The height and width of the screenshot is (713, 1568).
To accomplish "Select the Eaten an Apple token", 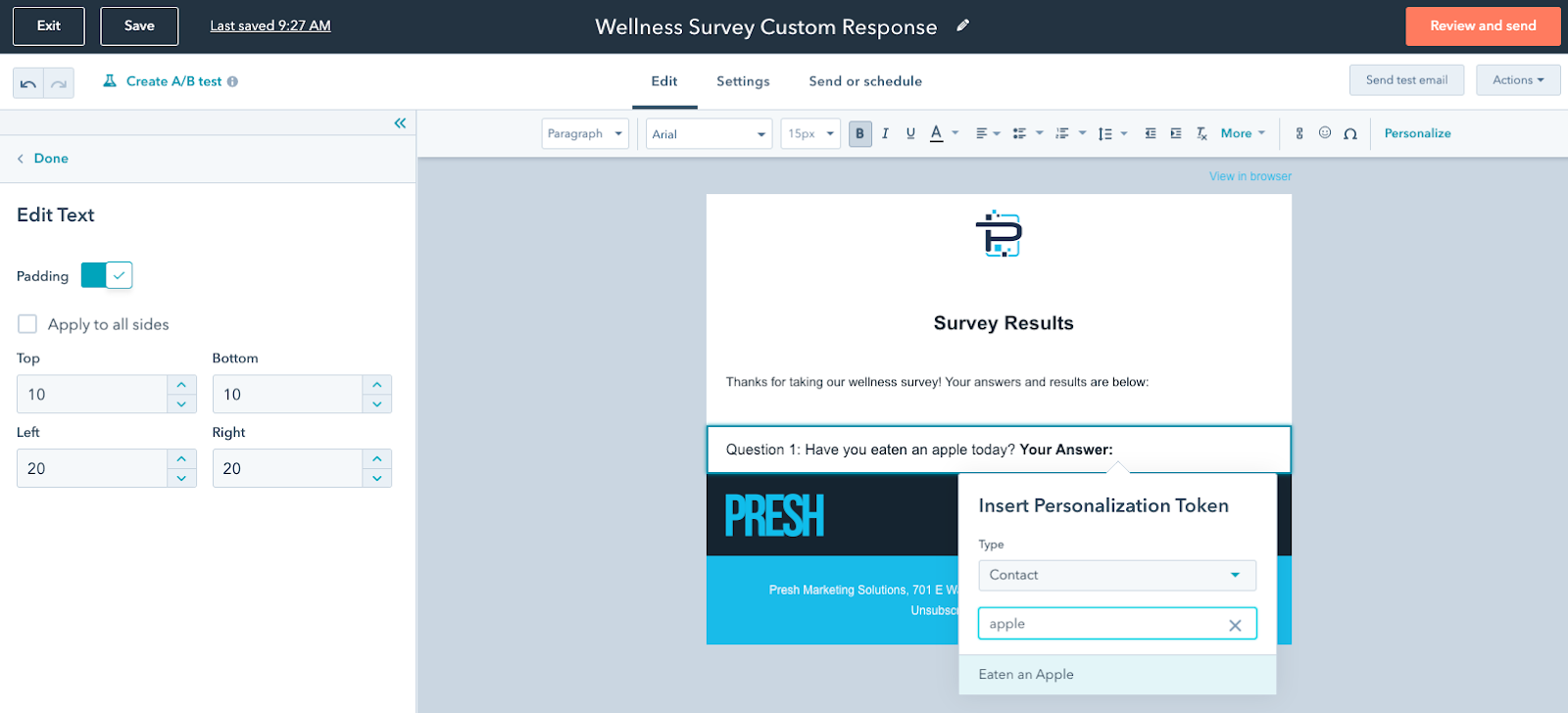I will click(x=1117, y=675).
